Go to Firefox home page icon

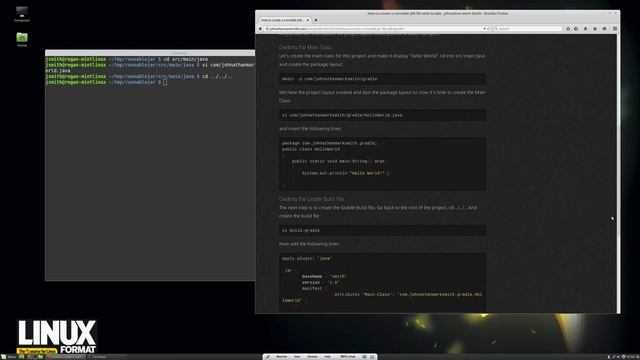point(595,29)
